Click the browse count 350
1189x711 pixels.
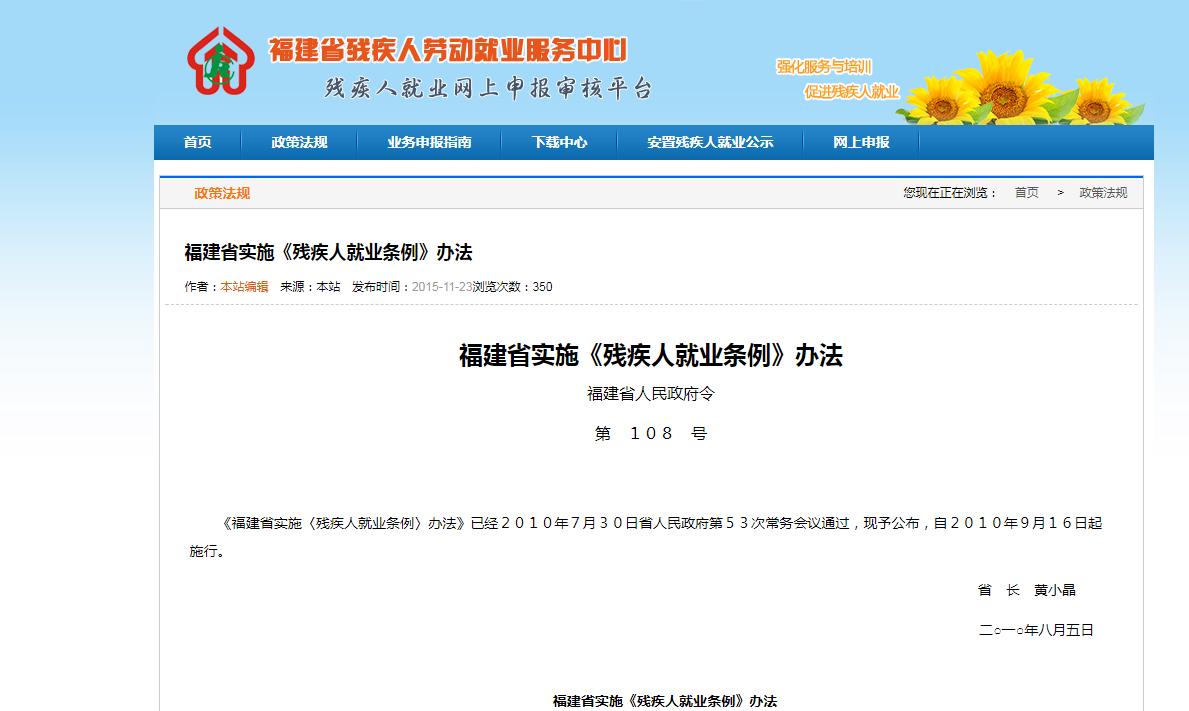pyautogui.click(x=540, y=285)
